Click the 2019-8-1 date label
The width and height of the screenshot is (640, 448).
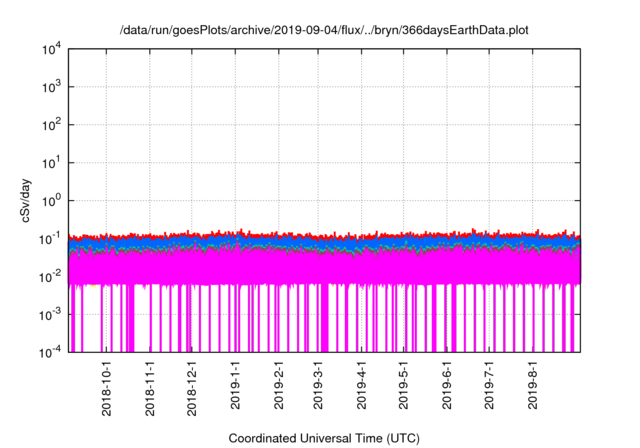pos(532,385)
